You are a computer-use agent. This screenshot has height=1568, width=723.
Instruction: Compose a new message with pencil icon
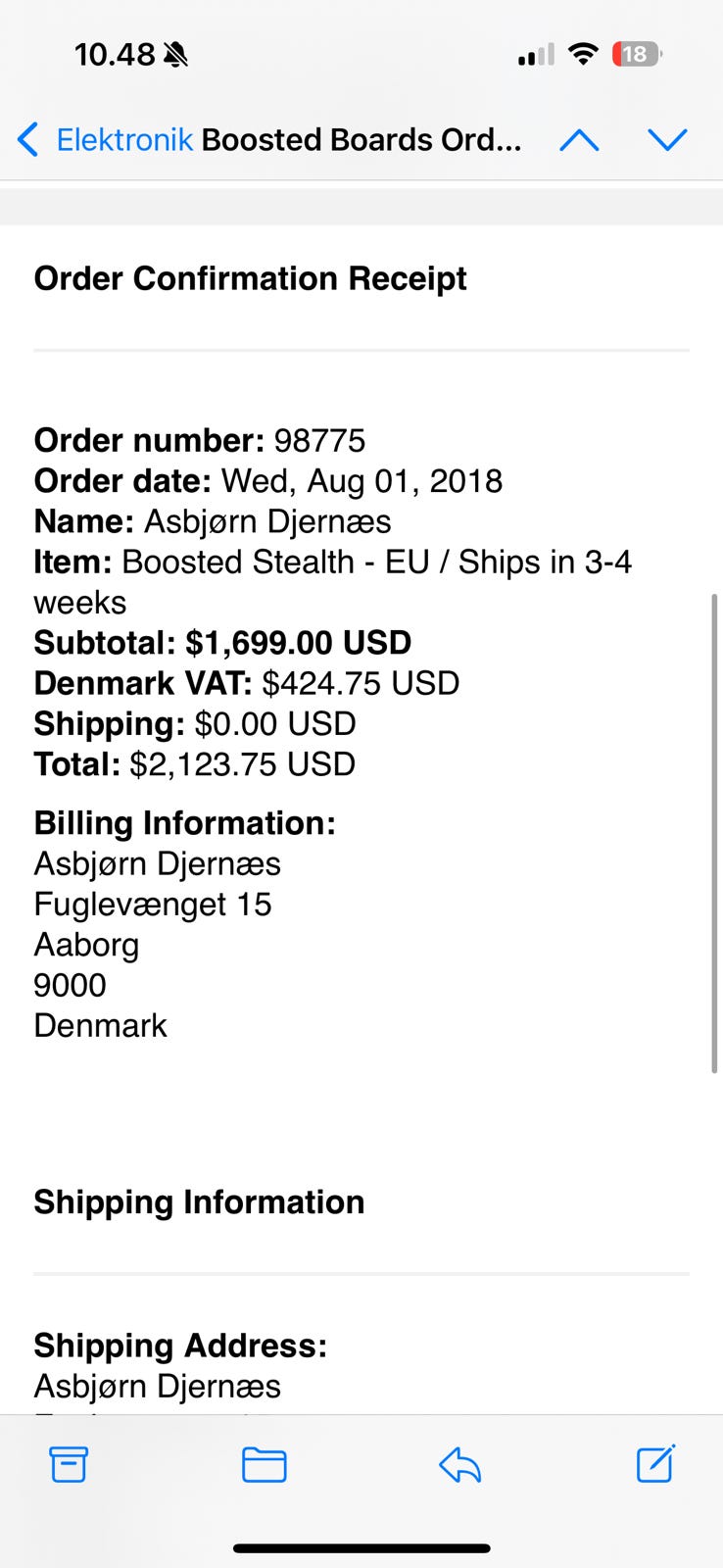click(654, 1465)
